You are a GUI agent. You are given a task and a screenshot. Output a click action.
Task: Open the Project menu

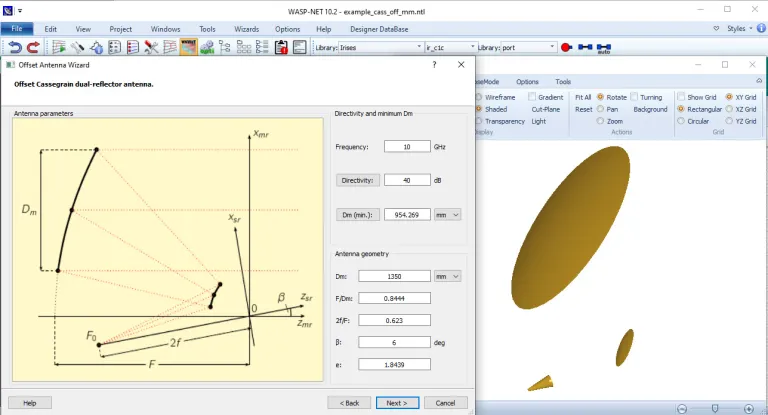120,29
